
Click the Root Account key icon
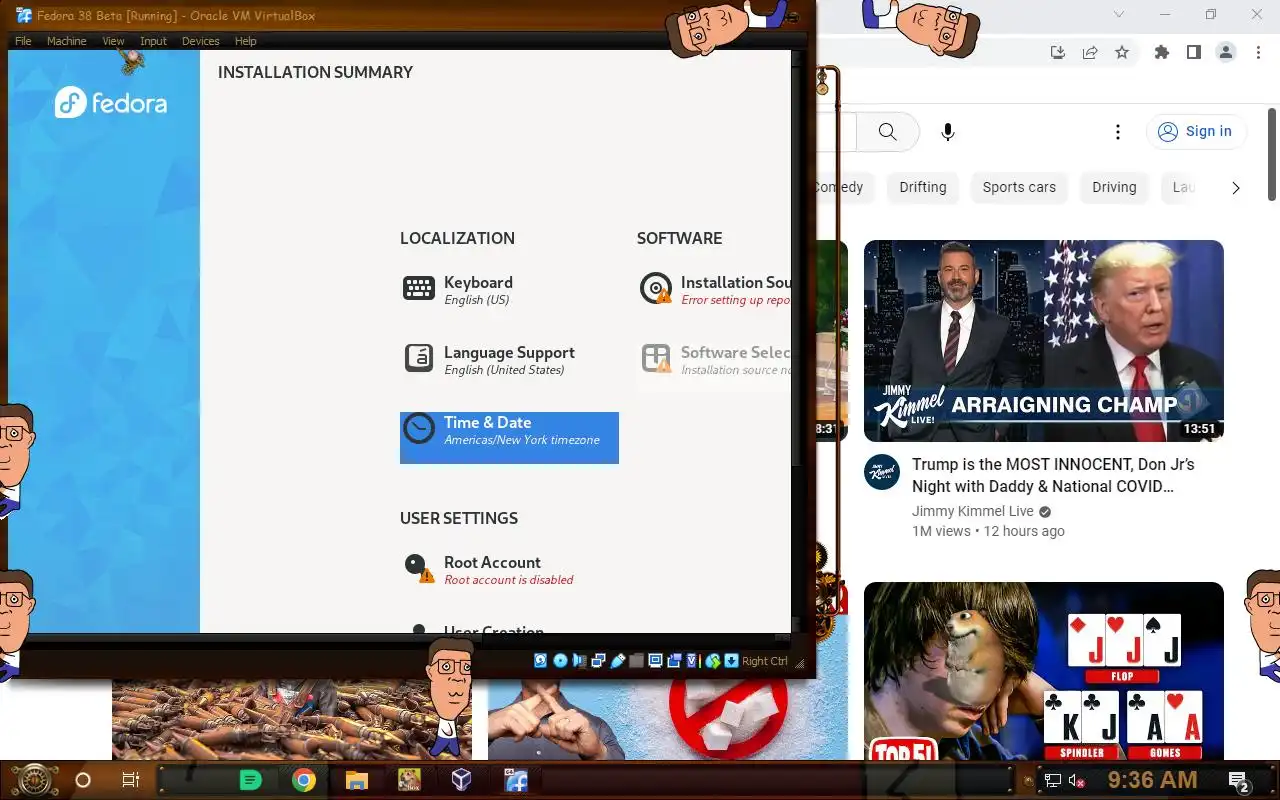[418, 568]
